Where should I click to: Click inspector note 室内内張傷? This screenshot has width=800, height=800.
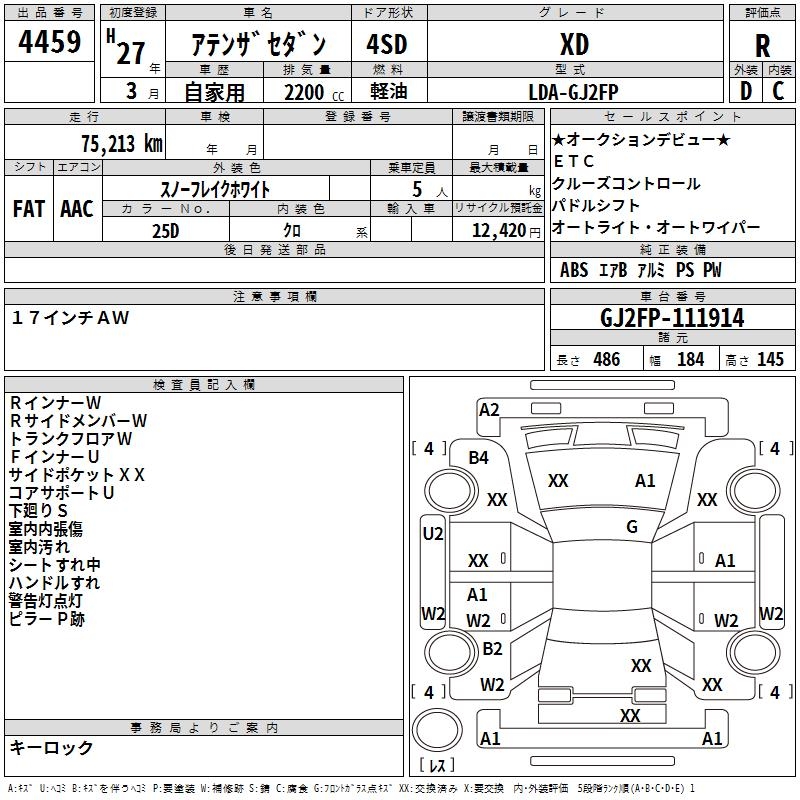(x=46, y=529)
